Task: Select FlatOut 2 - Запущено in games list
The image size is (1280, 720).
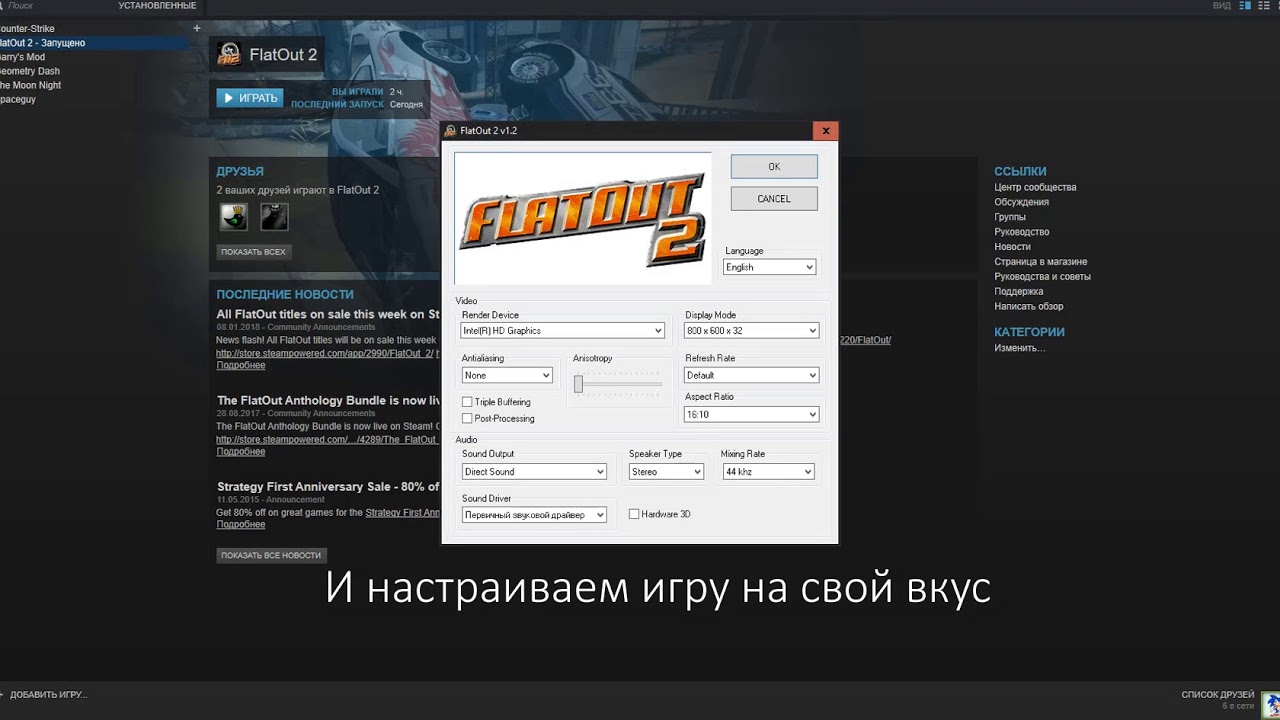Action: (95, 43)
